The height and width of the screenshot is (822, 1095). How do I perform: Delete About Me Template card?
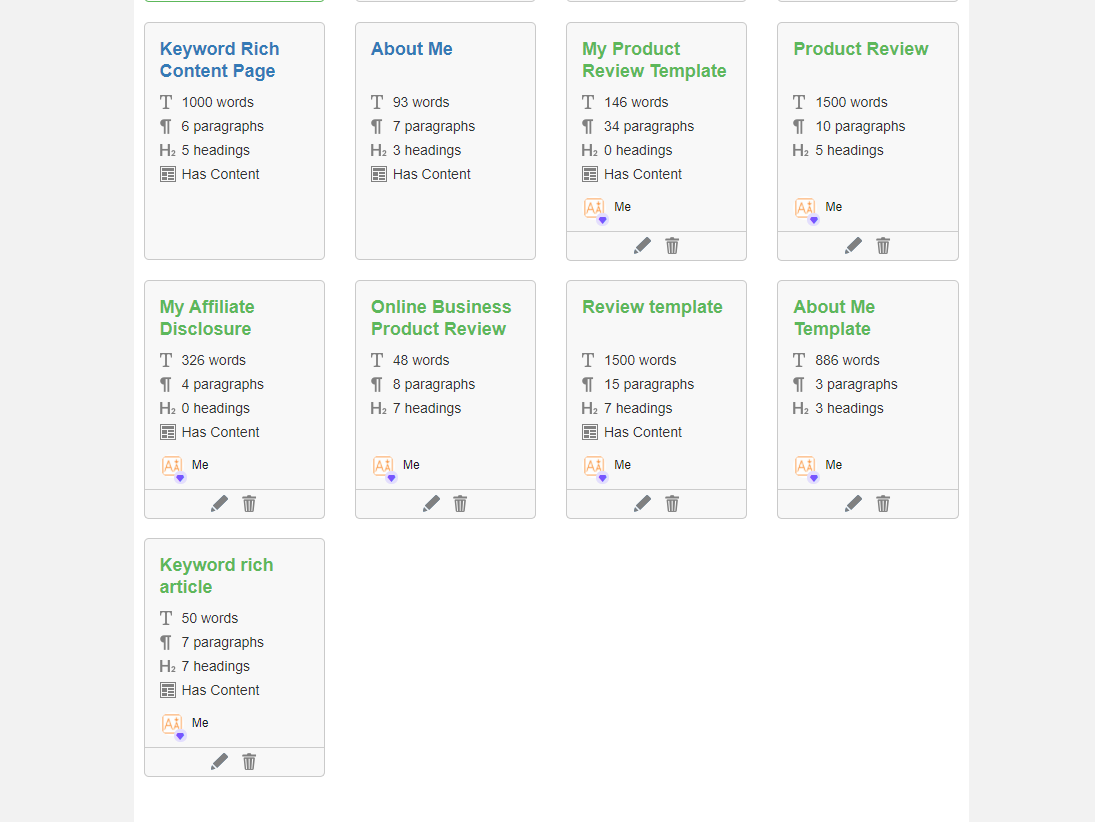pos(883,504)
